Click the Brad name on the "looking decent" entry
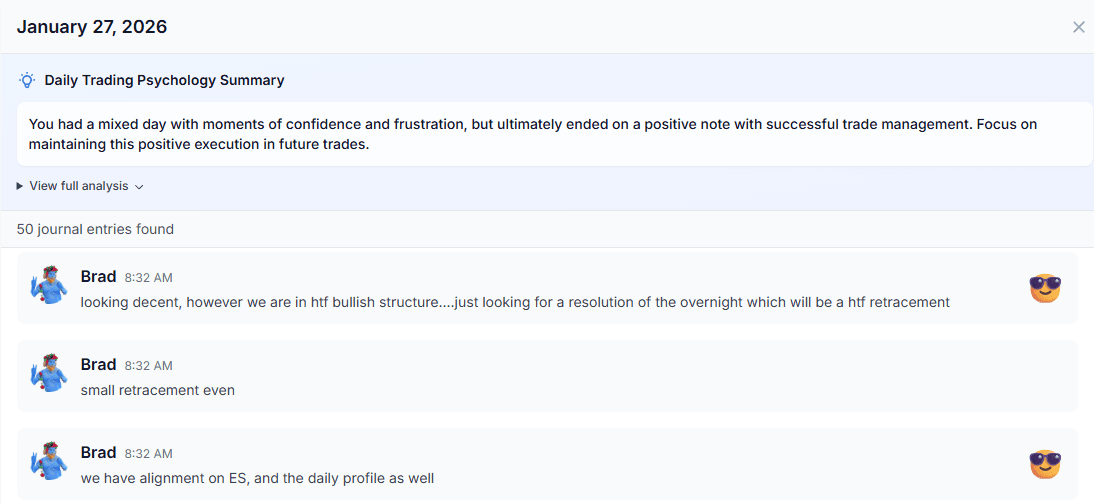 point(98,276)
